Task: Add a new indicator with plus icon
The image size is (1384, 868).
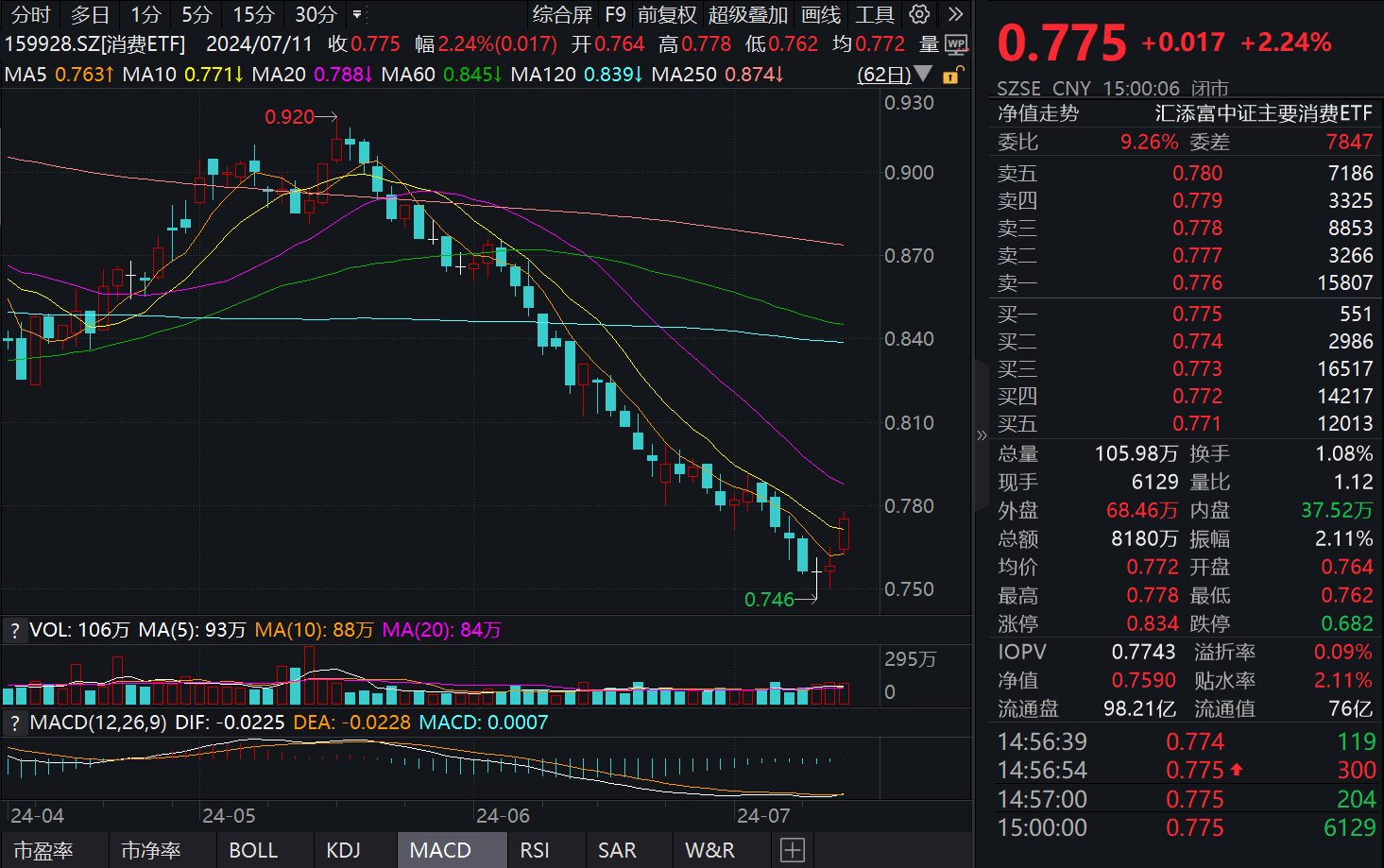Action: (793, 850)
